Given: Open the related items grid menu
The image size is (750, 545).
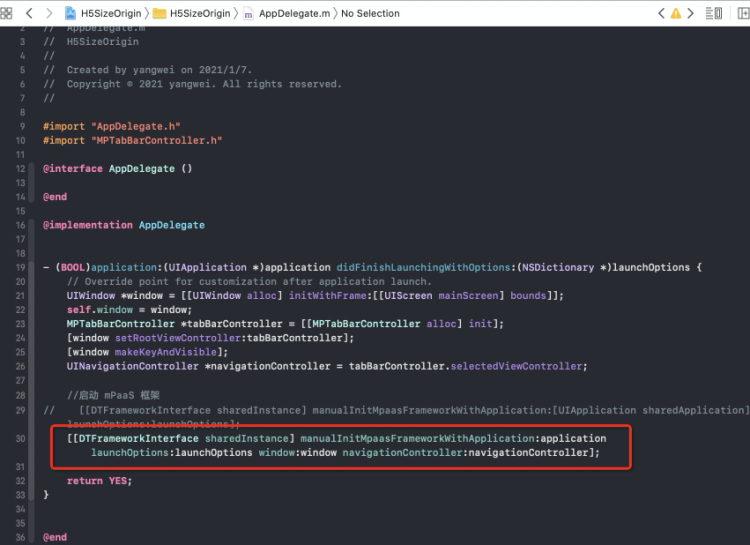Looking at the screenshot, I should [x=6, y=13].
